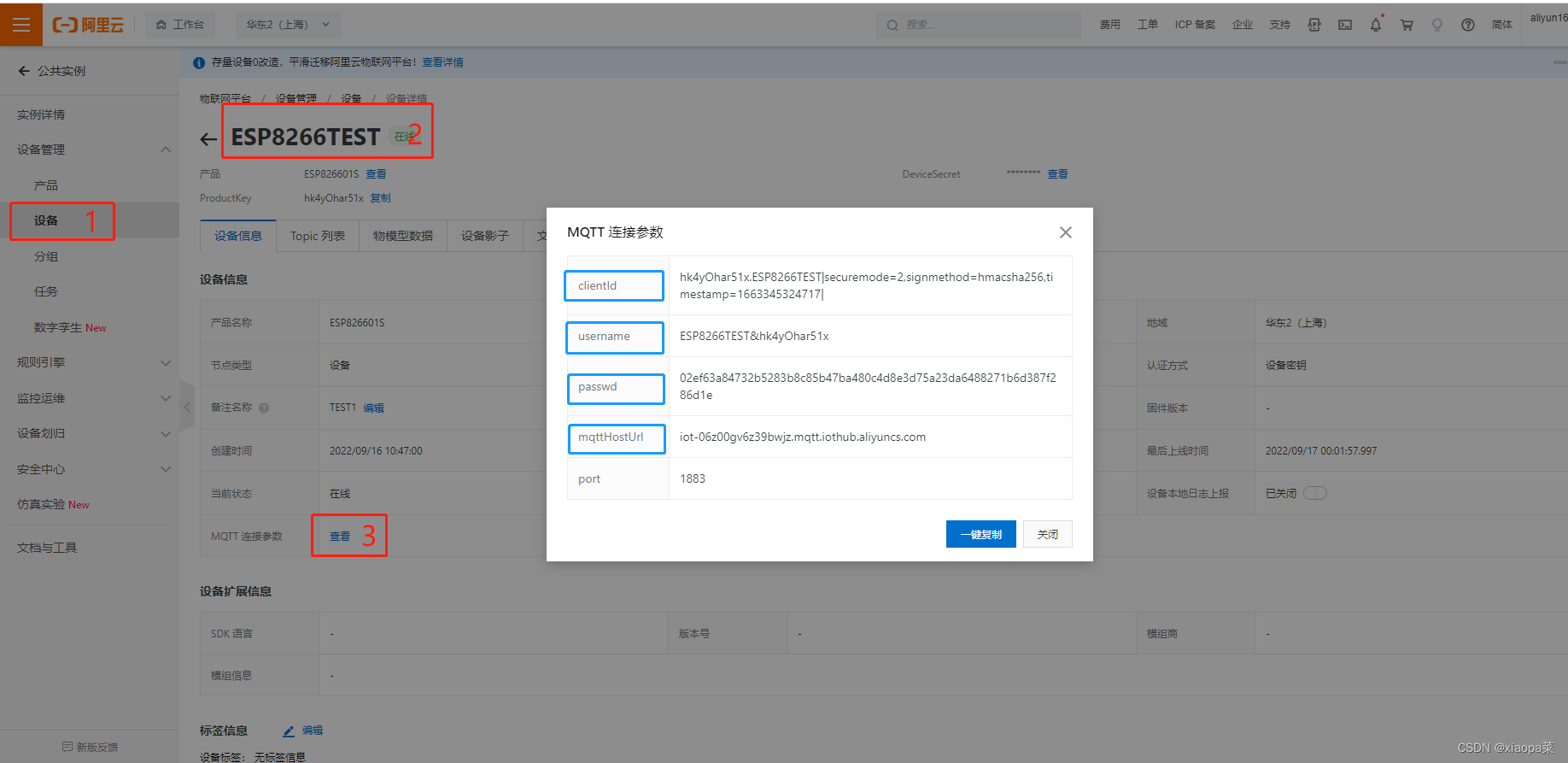1568x763 pixels.
Task: Select the username value ESP8266TEST&hk4yOhar51x
Action: [x=754, y=336]
